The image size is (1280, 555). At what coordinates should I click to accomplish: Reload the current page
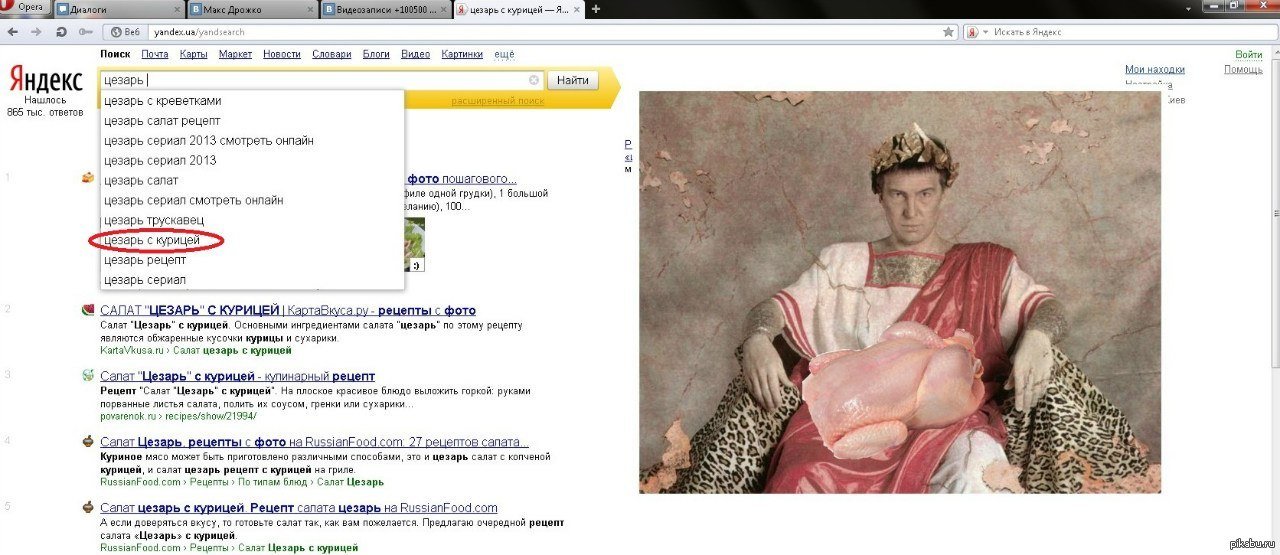(x=61, y=32)
